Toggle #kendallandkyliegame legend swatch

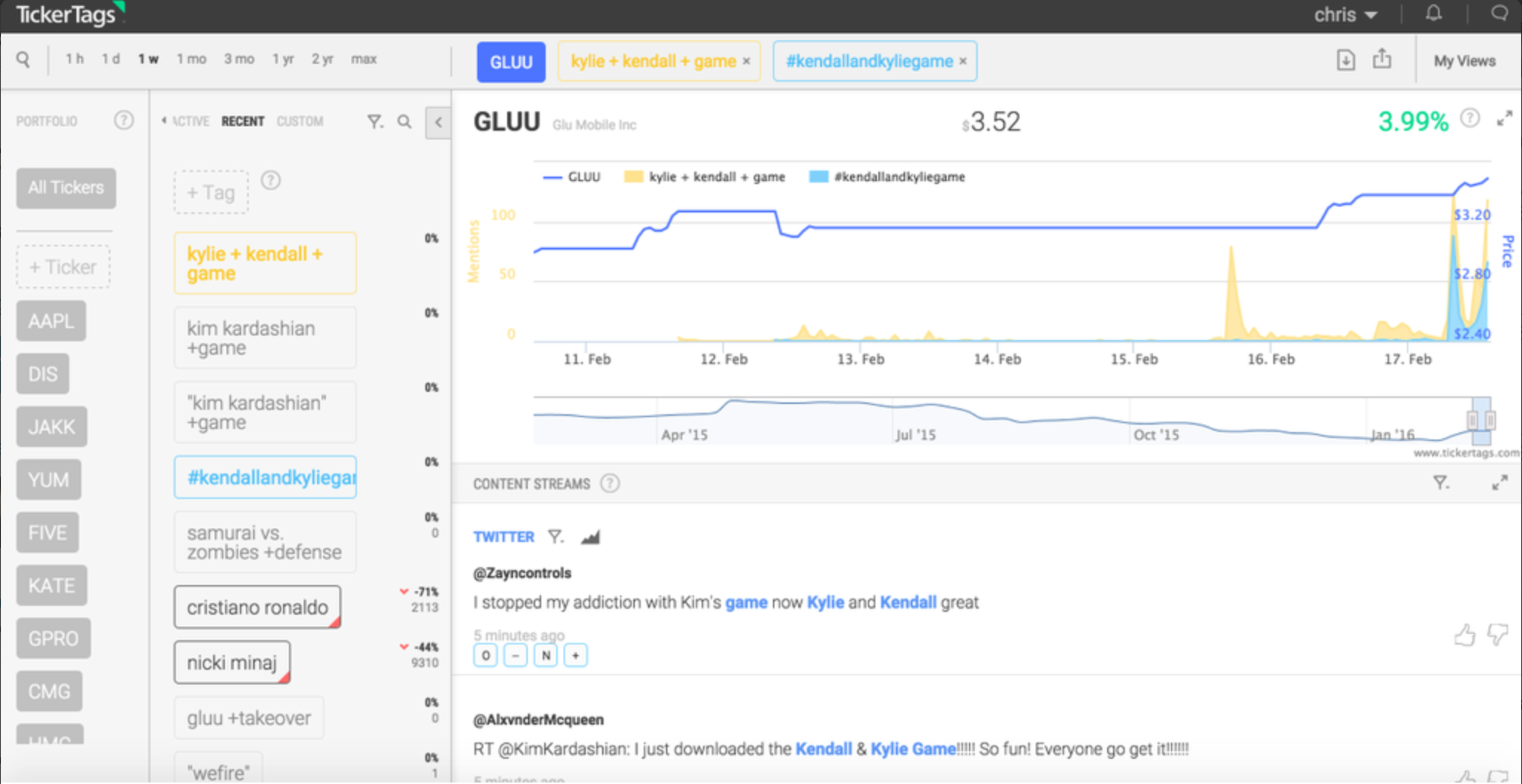[x=818, y=177]
